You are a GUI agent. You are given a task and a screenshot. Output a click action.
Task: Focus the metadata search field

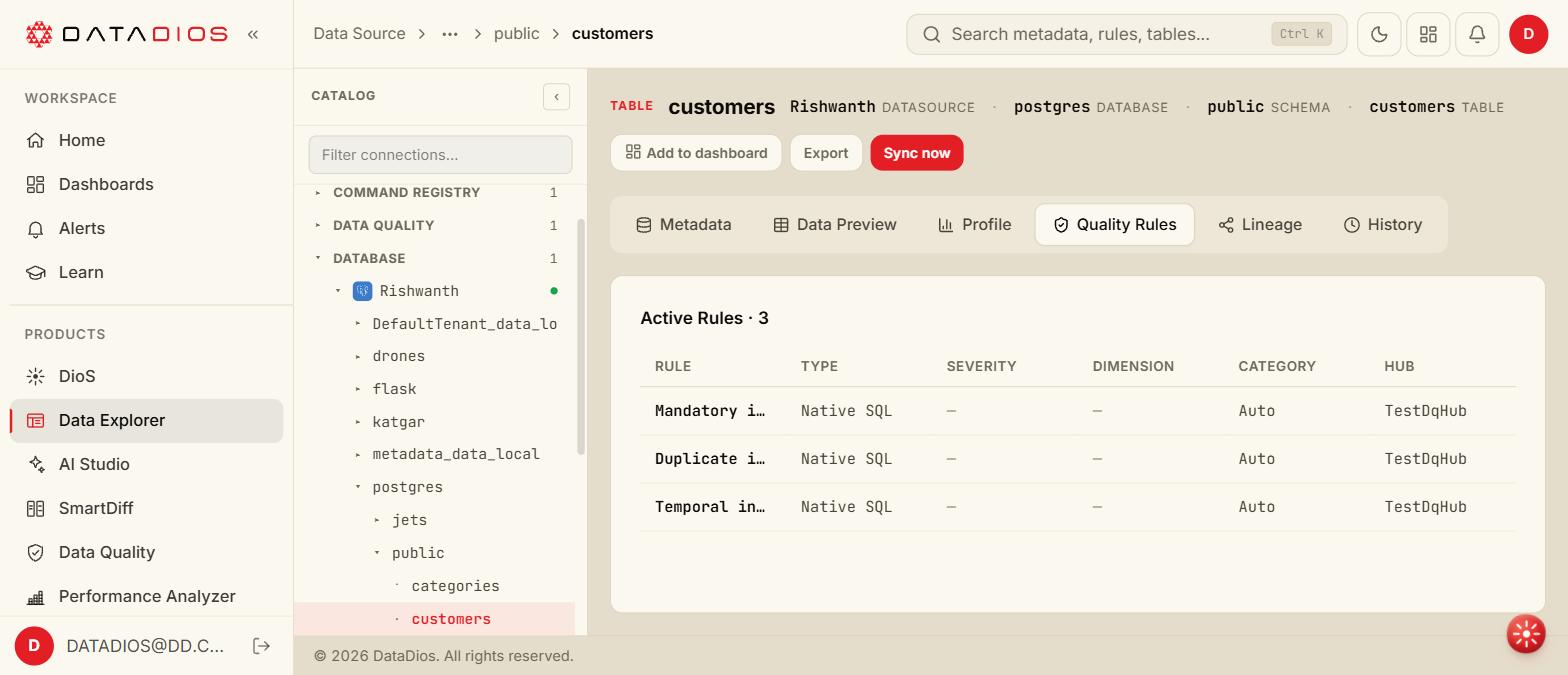pyautogui.click(x=1126, y=34)
